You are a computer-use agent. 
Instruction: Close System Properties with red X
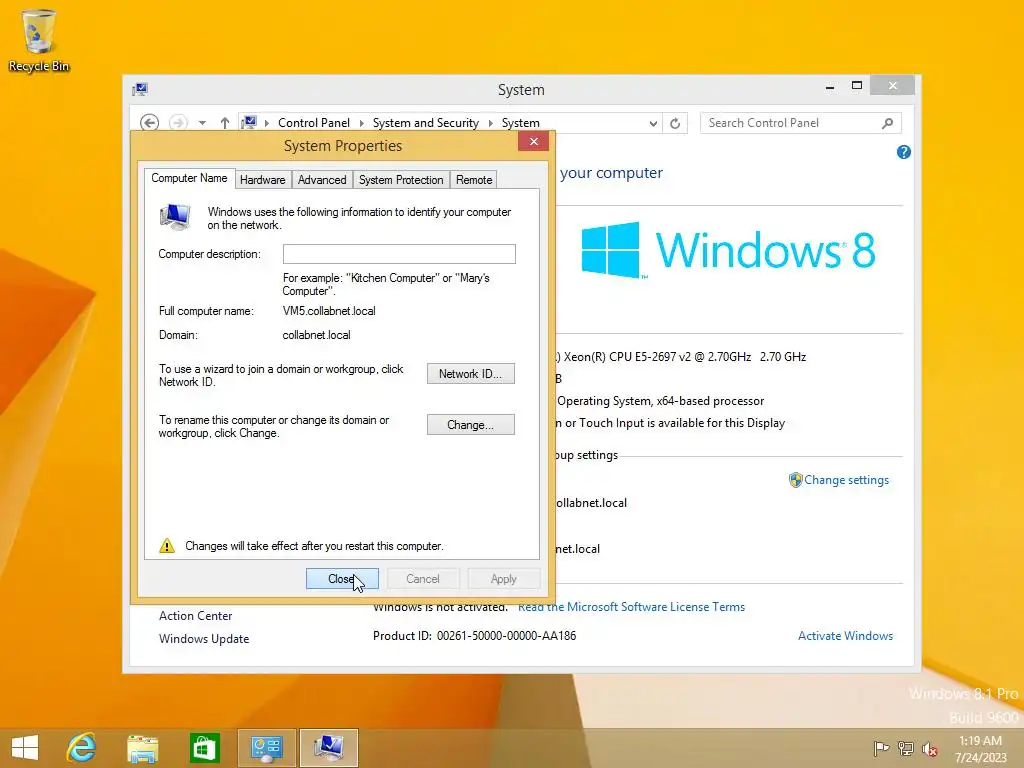coord(534,142)
